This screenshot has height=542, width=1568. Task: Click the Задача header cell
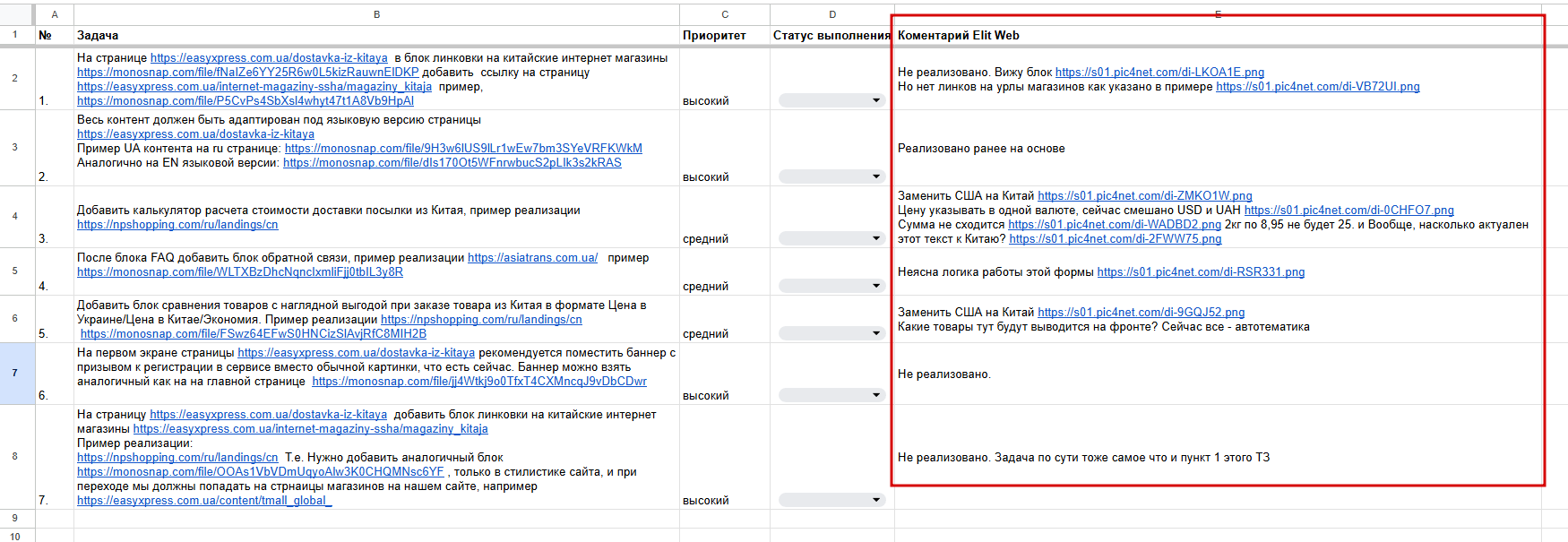tap(376, 36)
